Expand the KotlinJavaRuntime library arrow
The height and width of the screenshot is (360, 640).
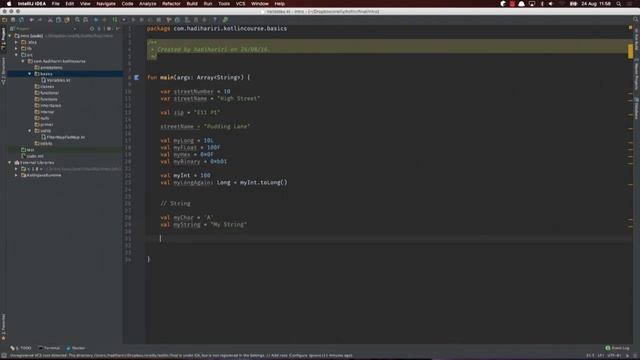(x=16, y=175)
